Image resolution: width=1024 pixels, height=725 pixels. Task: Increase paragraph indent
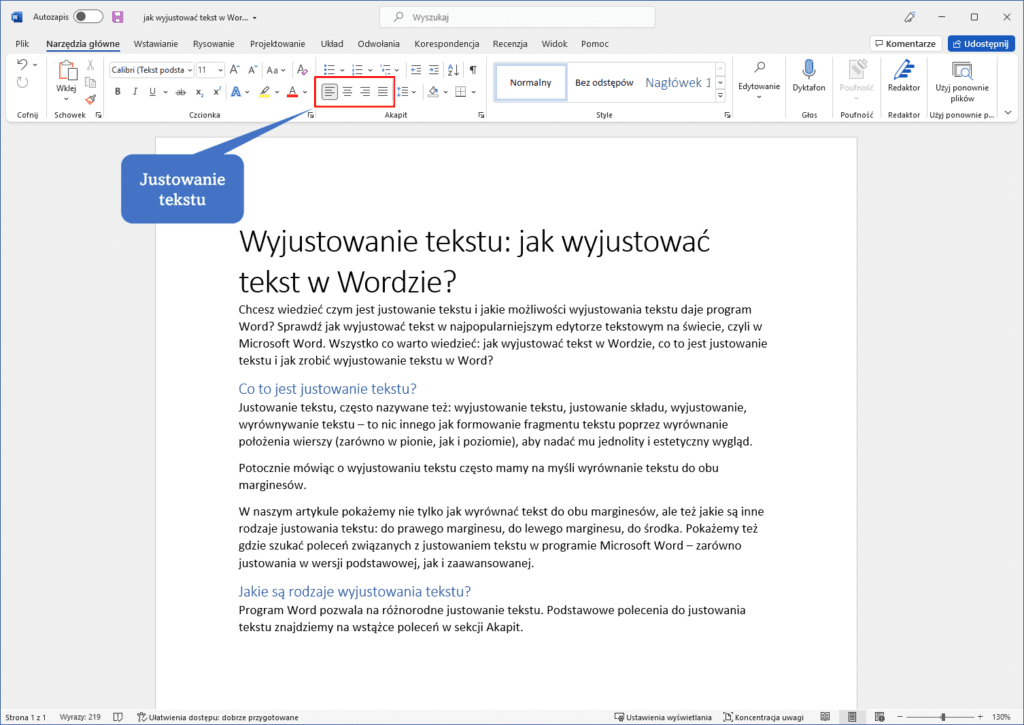434,69
